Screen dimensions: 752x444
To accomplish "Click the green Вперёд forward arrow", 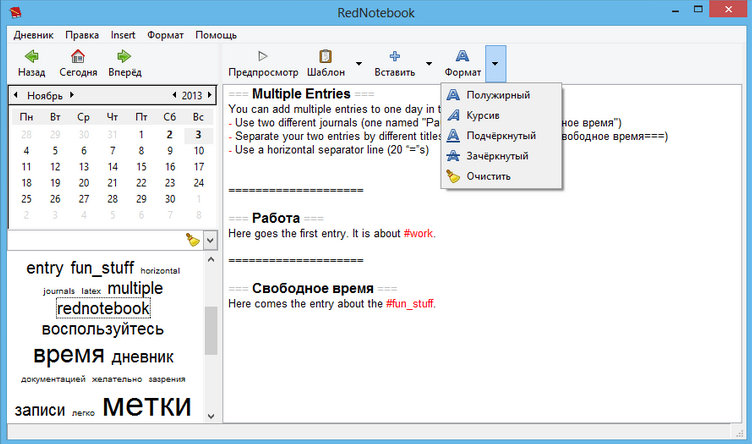I will click(124, 56).
